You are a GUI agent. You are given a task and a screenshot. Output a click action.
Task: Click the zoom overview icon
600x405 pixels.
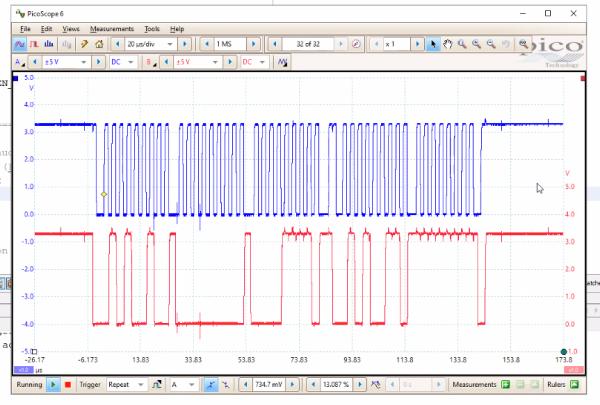523,44
